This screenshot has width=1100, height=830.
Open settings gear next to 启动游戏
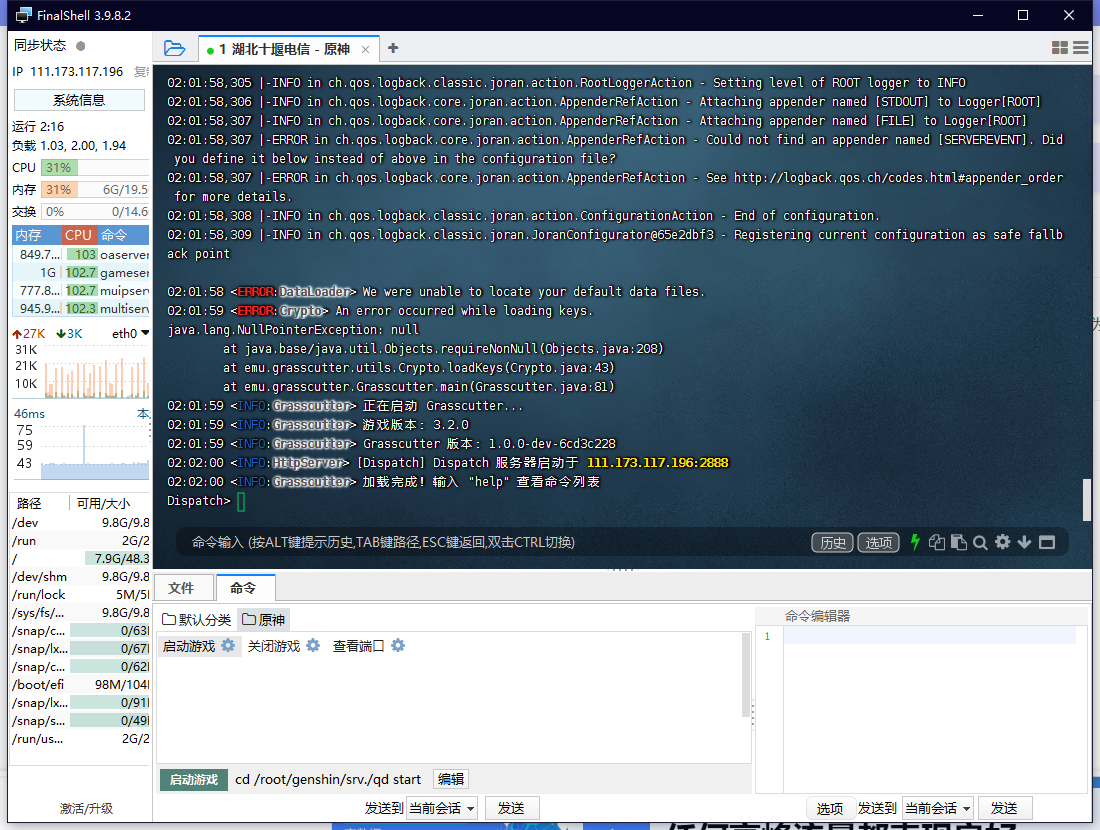[228, 645]
